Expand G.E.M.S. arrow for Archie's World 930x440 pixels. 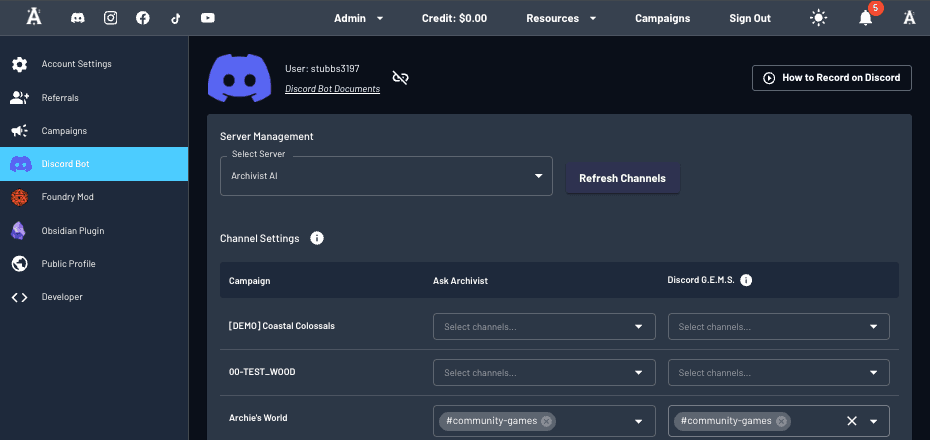pos(874,422)
